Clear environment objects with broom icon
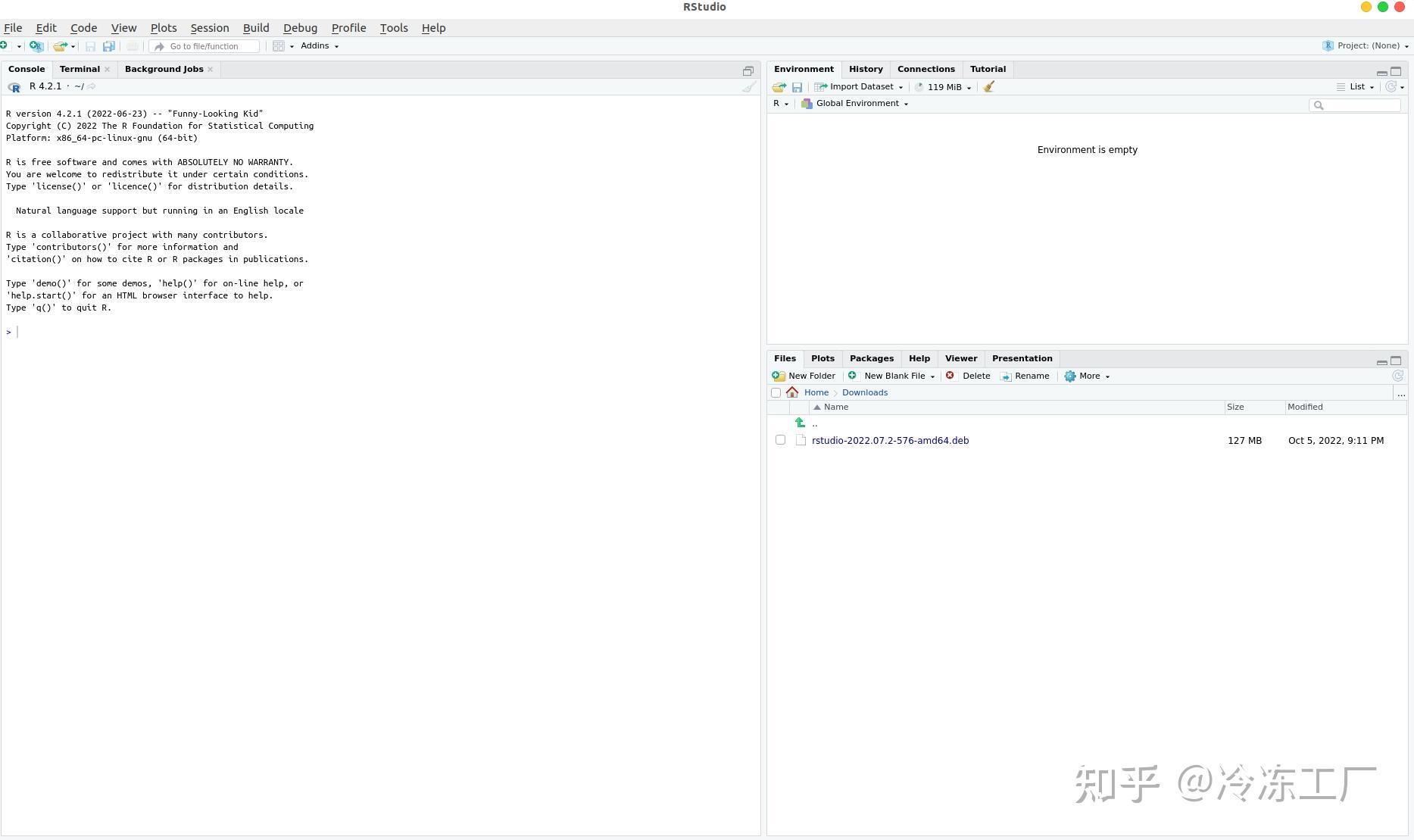The image size is (1414, 840). tap(988, 87)
